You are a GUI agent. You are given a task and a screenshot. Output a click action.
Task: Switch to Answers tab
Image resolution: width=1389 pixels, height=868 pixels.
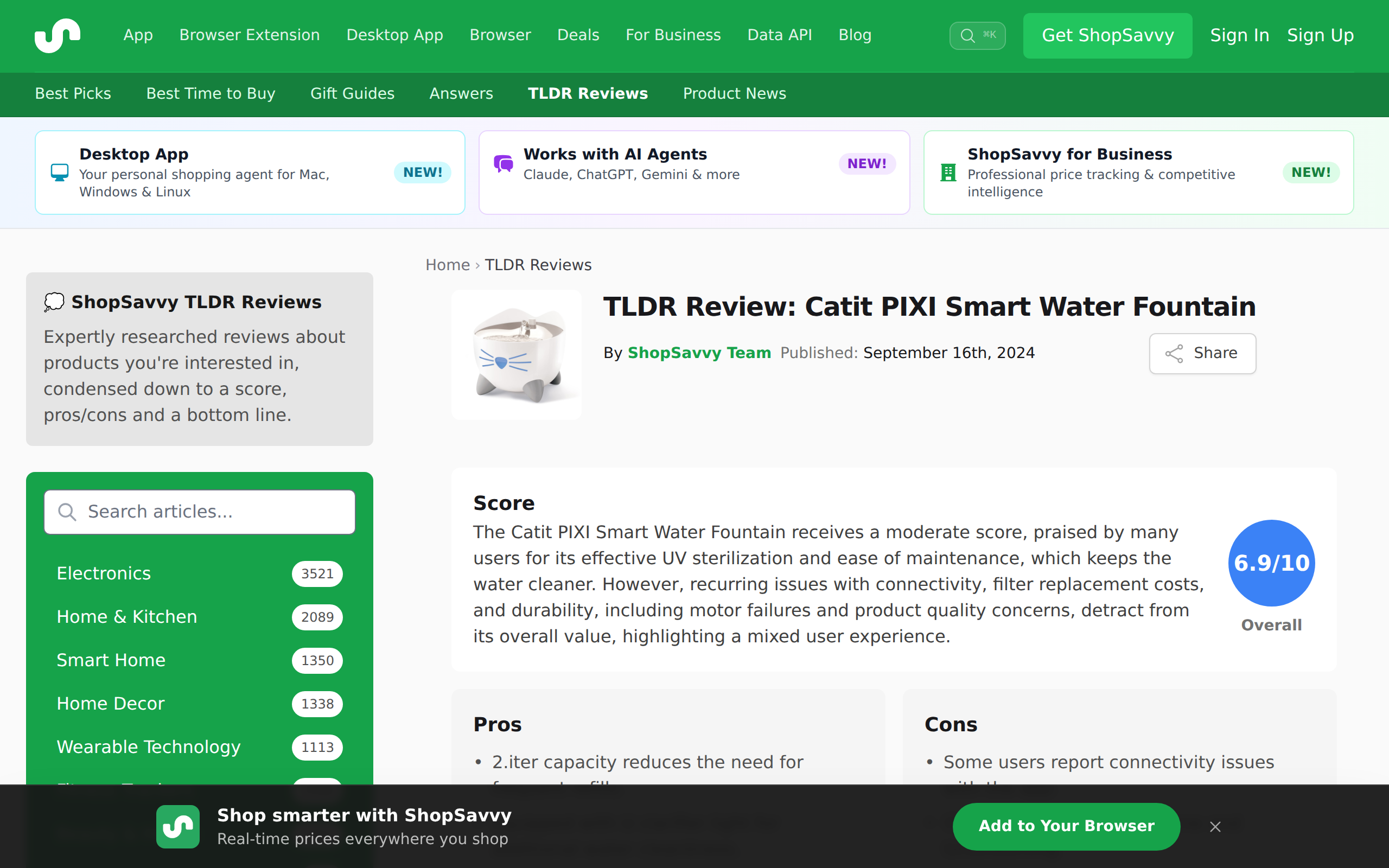461,93
